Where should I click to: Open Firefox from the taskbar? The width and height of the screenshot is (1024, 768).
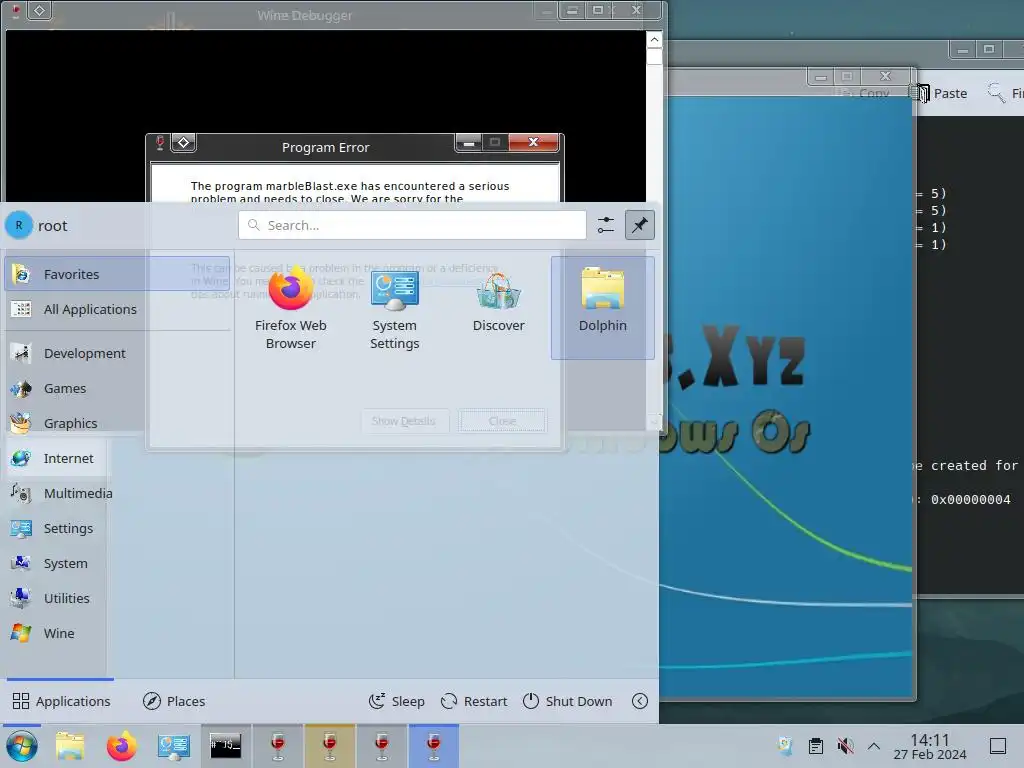(x=121, y=746)
